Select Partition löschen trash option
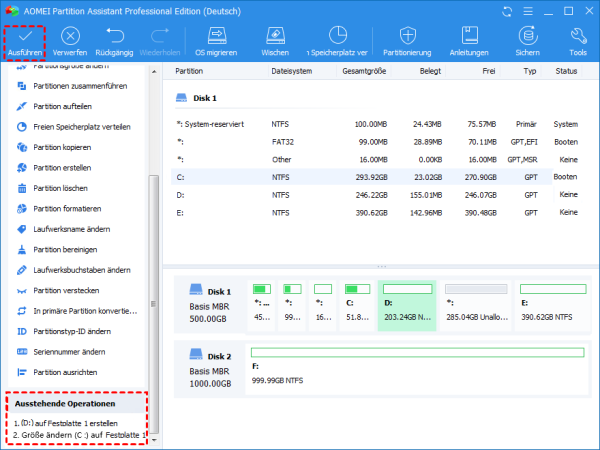Viewport: 600px width, 450px height. pos(52,188)
